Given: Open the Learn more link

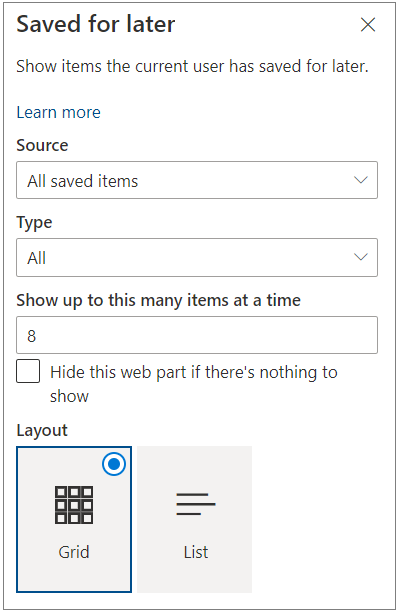Looking at the screenshot, I should coord(58,112).
